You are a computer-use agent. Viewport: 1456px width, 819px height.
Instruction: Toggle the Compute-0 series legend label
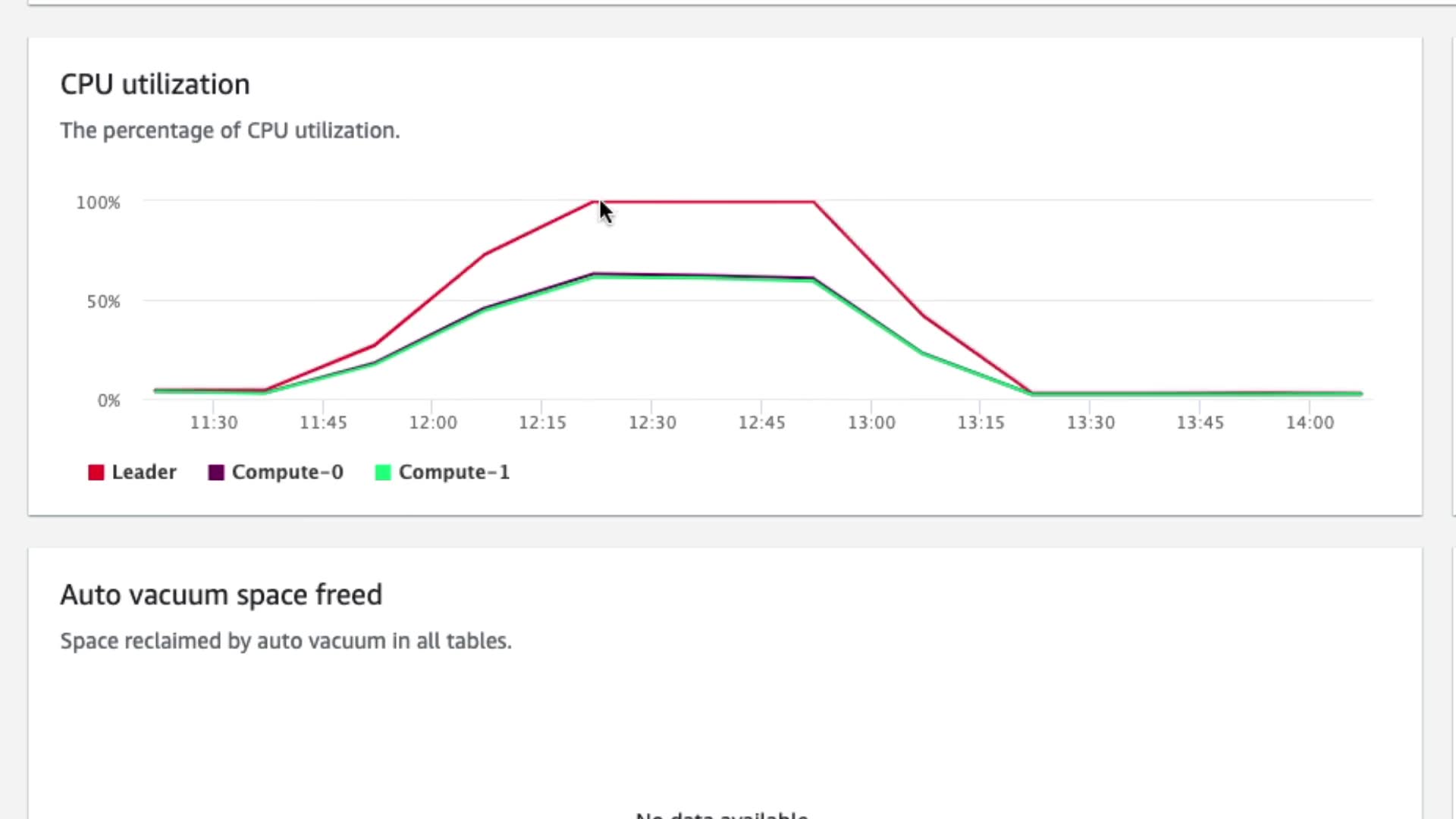click(x=287, y=472)
